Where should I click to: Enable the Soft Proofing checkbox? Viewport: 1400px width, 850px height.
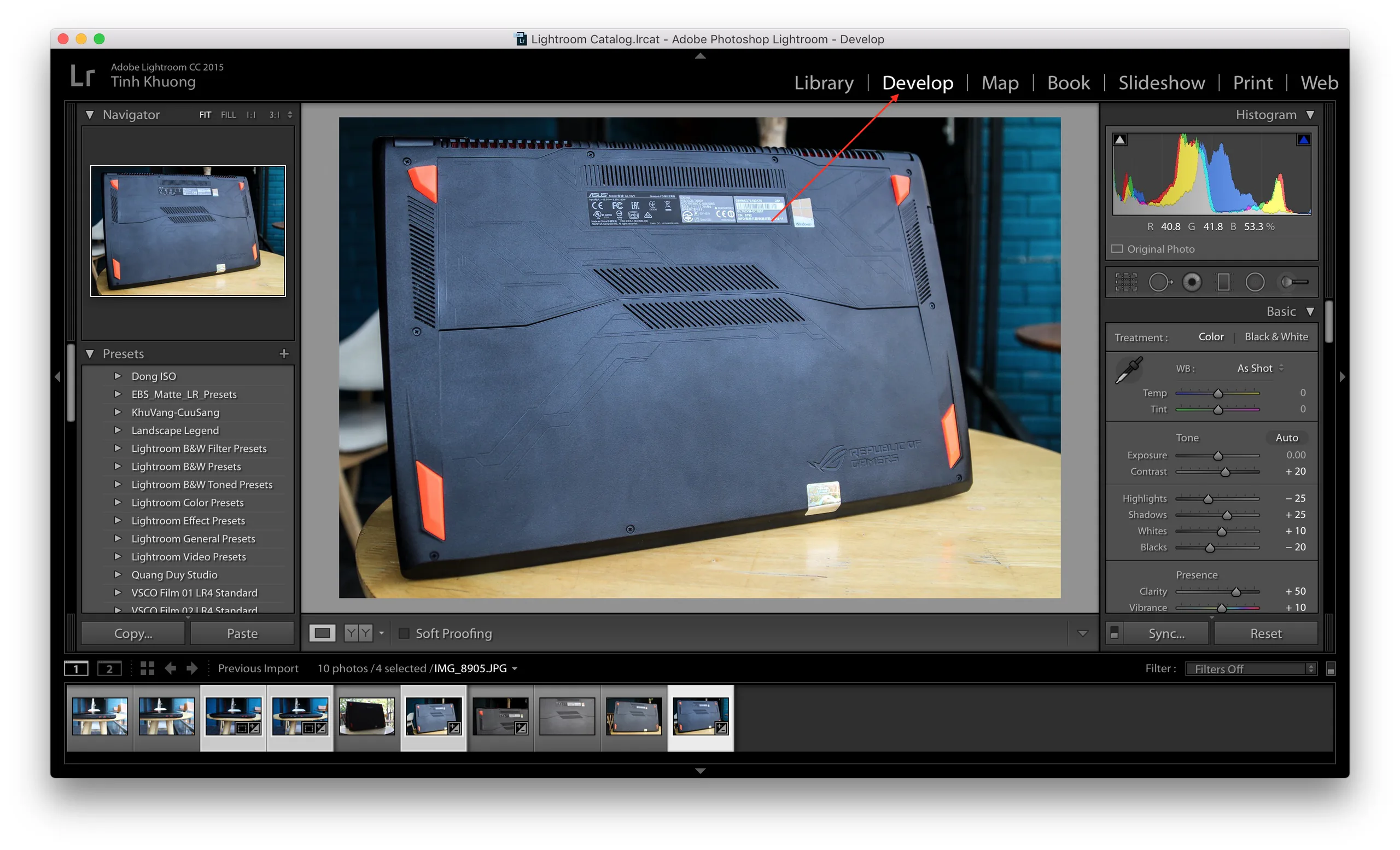[x=404, y=633]
